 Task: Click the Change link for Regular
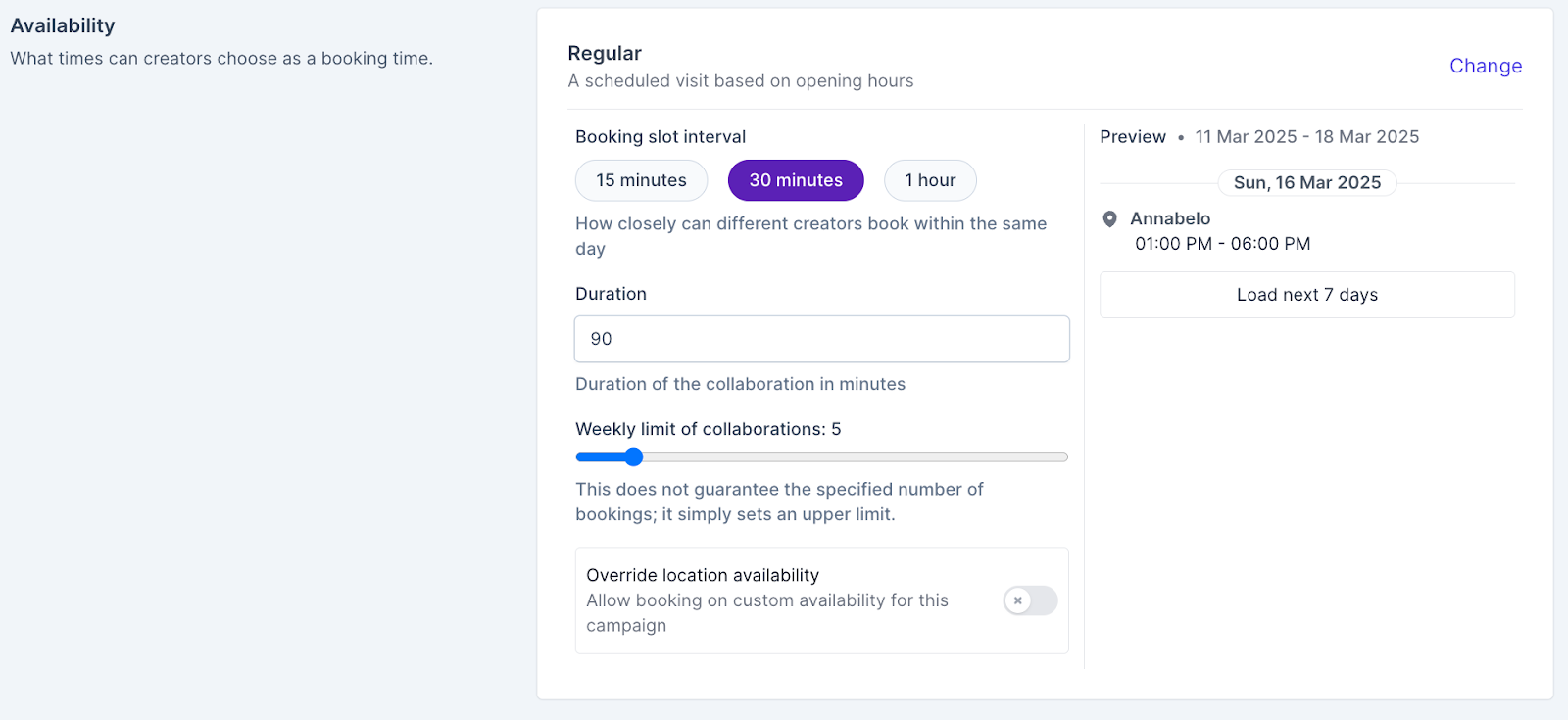point(1485,66)
